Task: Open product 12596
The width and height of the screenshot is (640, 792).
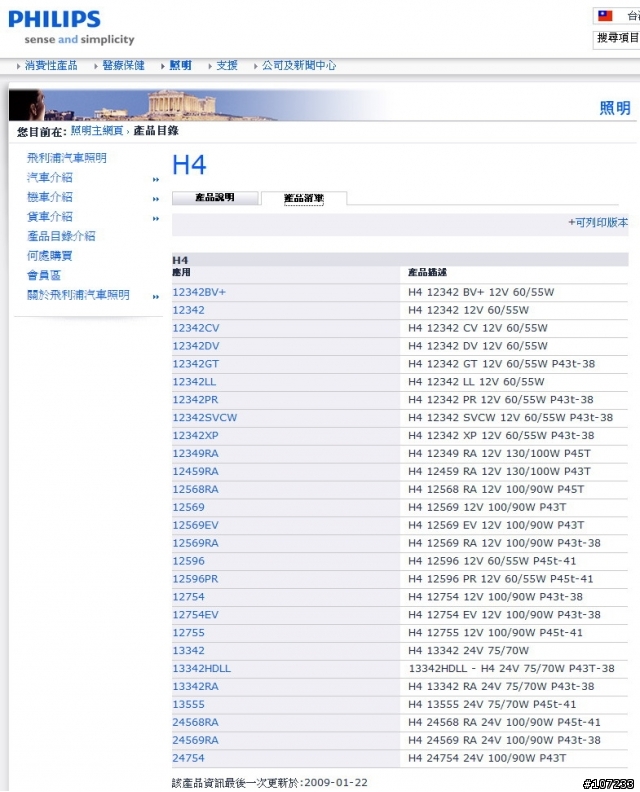Action: point(188,561)
